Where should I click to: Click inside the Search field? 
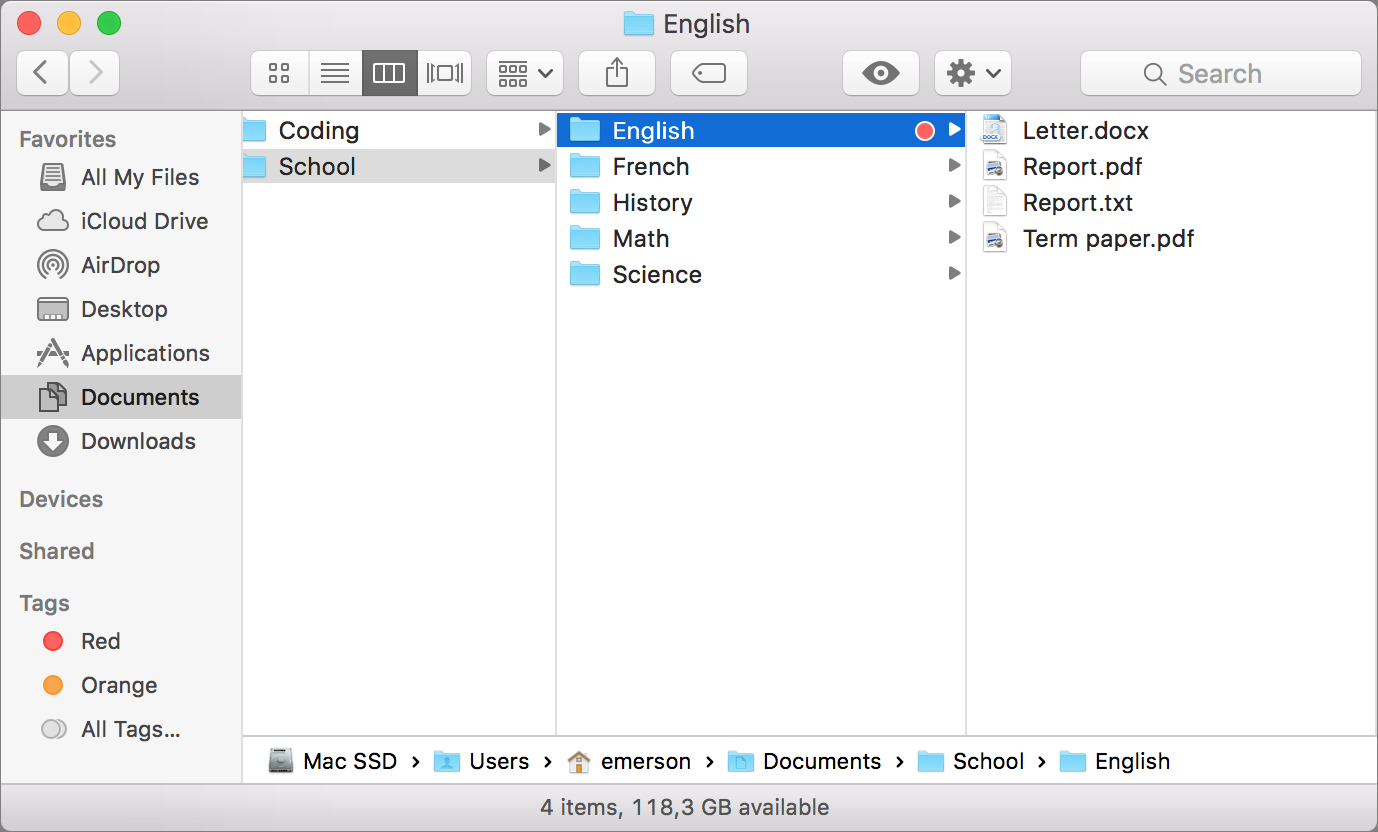pyautogui.click(x=1220, y=73)
